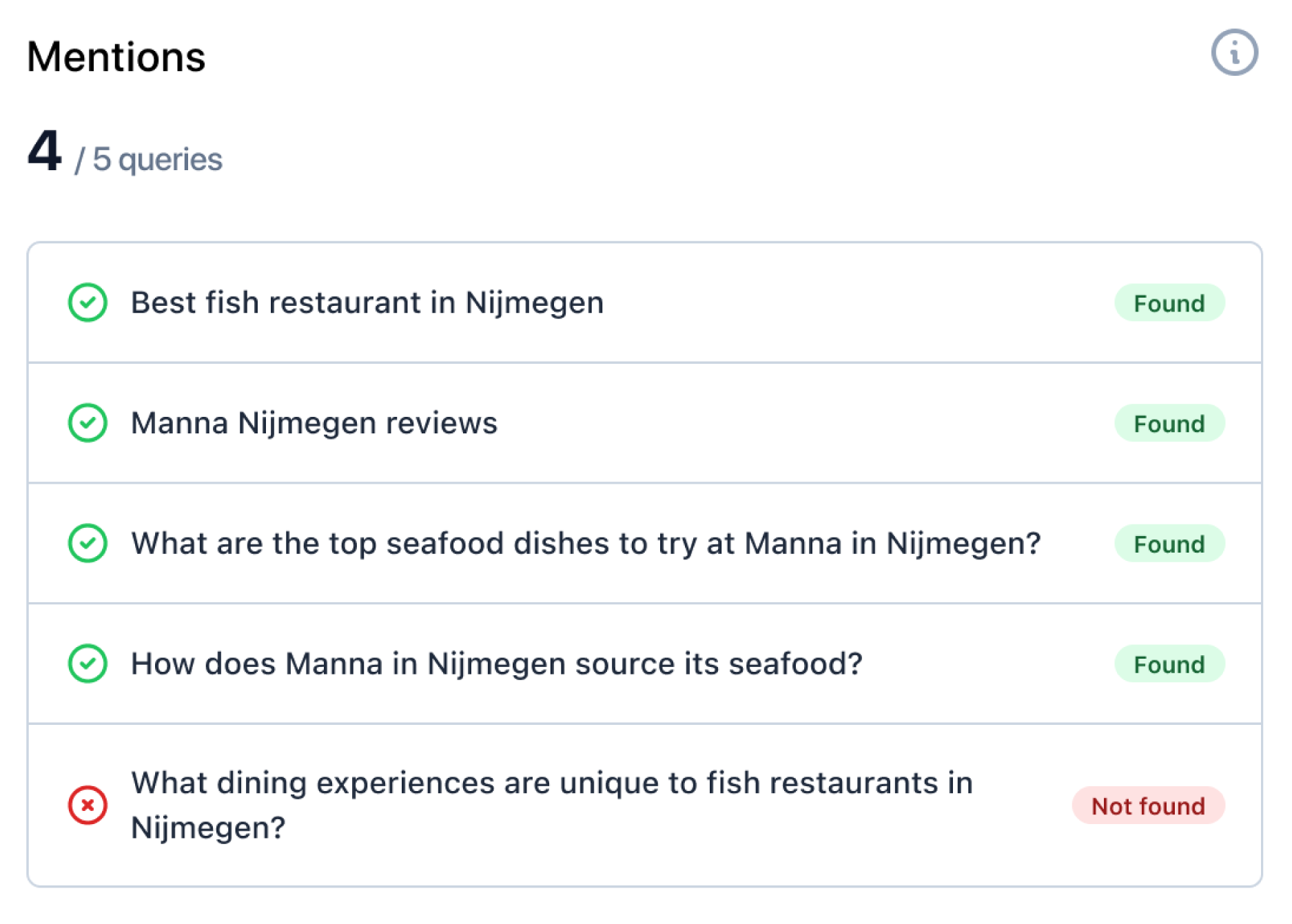Click the info icon beside Mentions

[x=1234, y=52]
